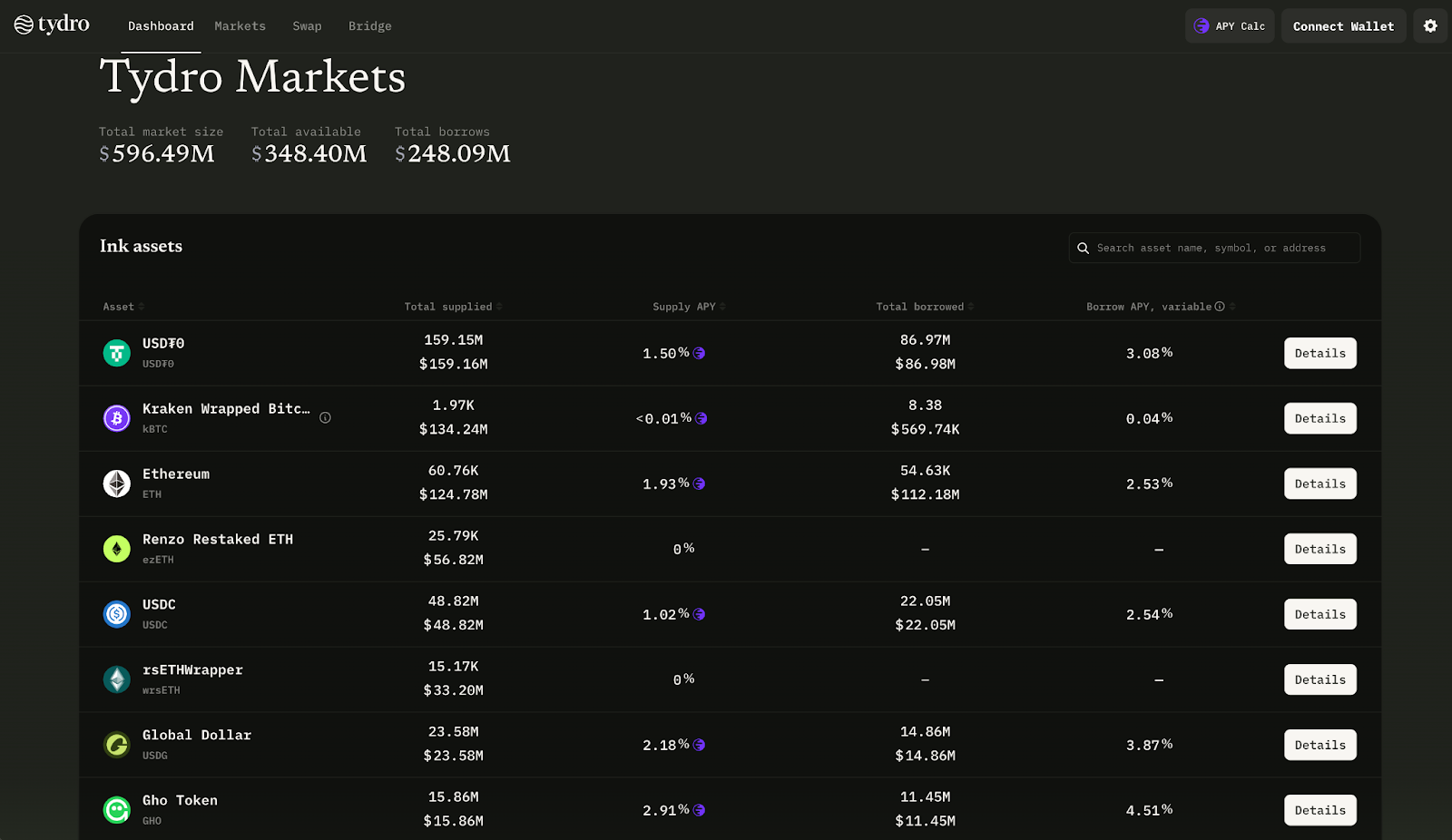Click the rsETHWrapper asset name
Image resolution: width=1452 pixels, height=840 pixels.
click(192, 669)
